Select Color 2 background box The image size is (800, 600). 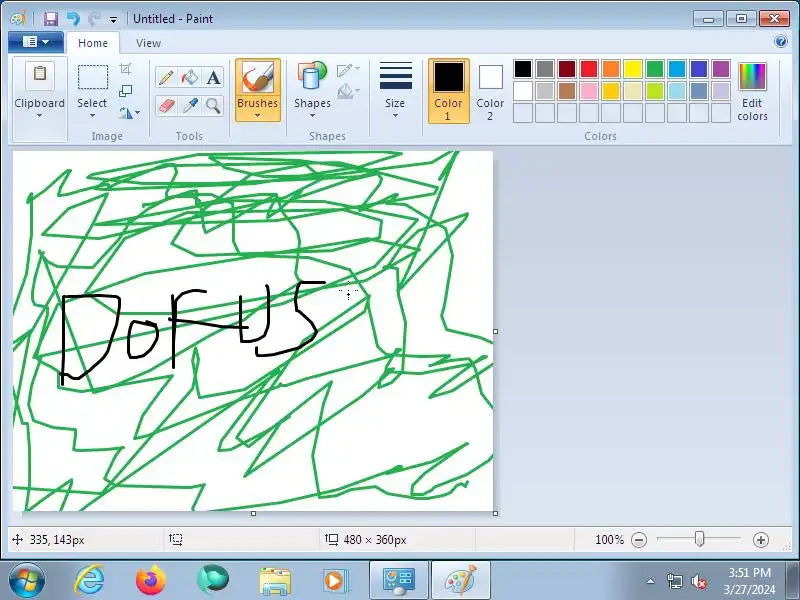490,91
